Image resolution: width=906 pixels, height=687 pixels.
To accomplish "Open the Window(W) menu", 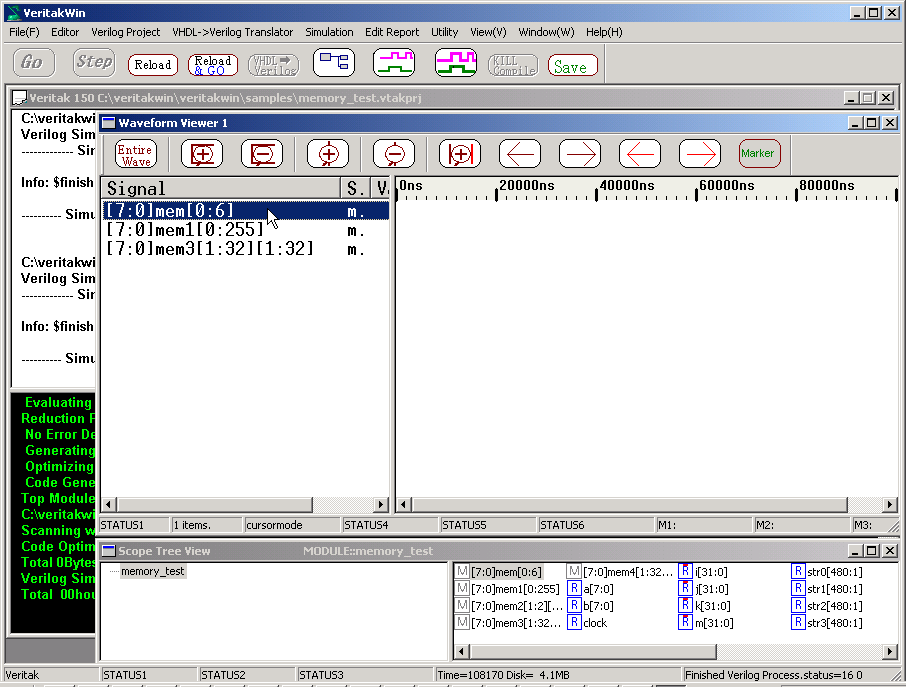I will 546,32.
